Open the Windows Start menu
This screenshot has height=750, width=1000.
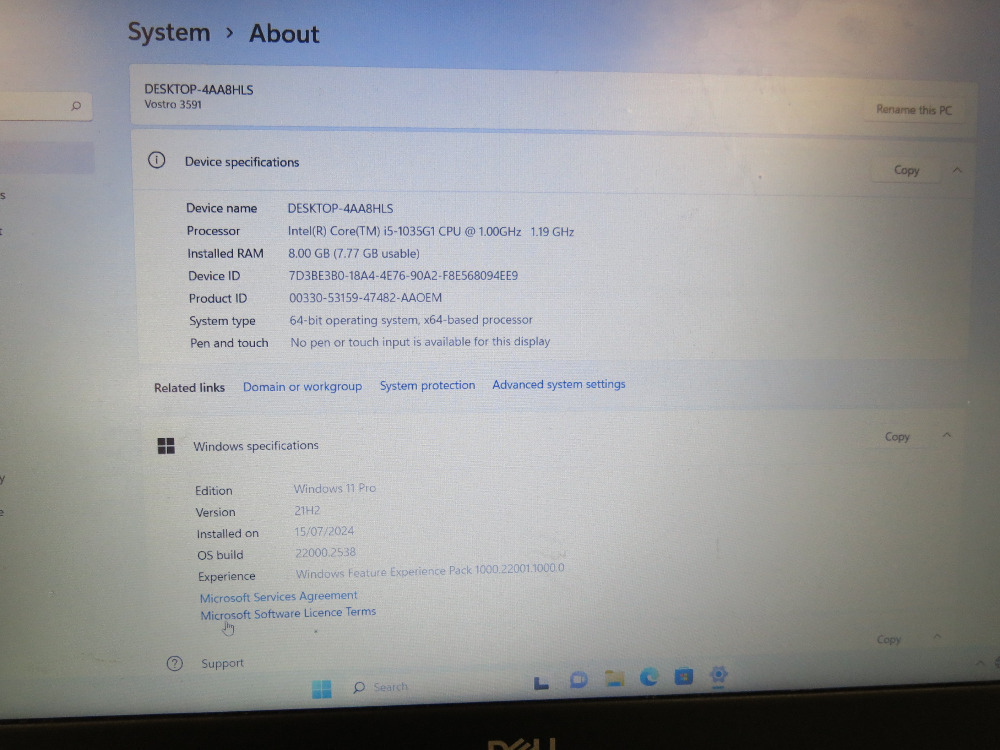coord(321,689)
